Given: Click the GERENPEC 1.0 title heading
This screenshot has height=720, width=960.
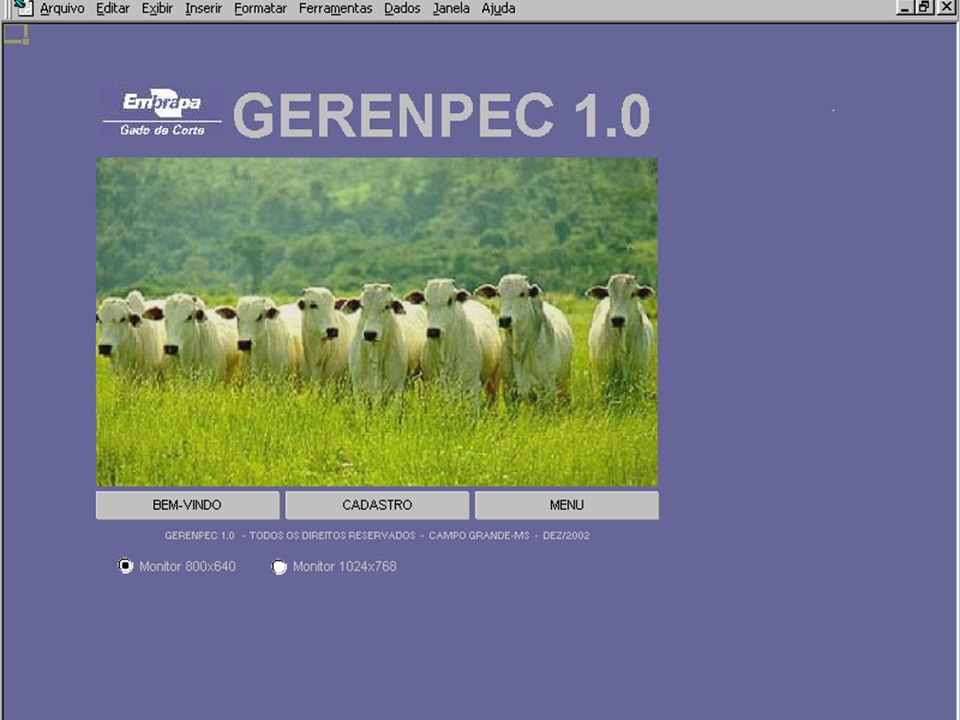Looking at the screenshot, I should tap(441, 115).
